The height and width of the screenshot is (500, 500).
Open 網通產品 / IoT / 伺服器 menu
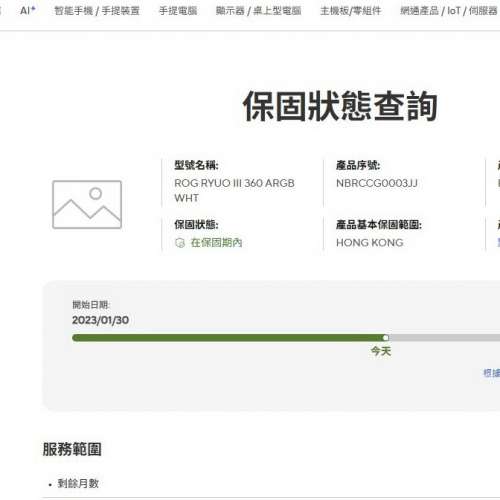(449, 11)
